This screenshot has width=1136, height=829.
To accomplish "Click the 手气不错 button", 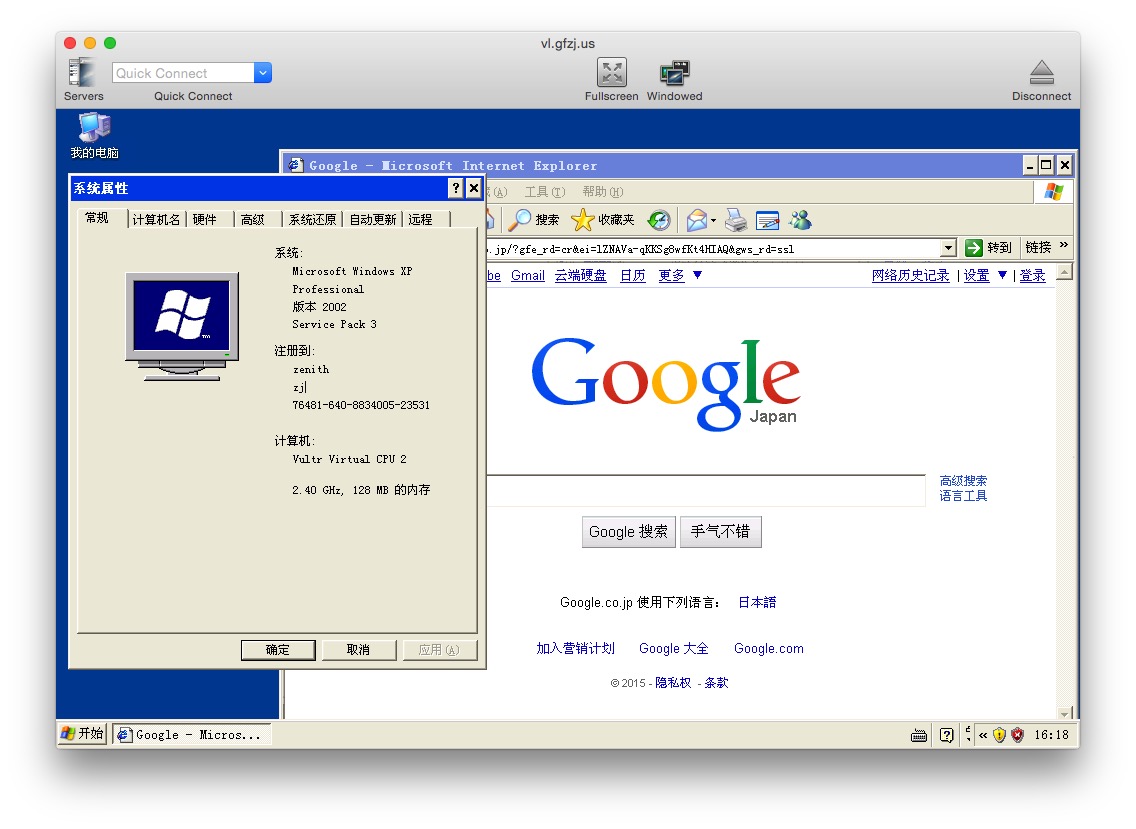I will point(720,532).
